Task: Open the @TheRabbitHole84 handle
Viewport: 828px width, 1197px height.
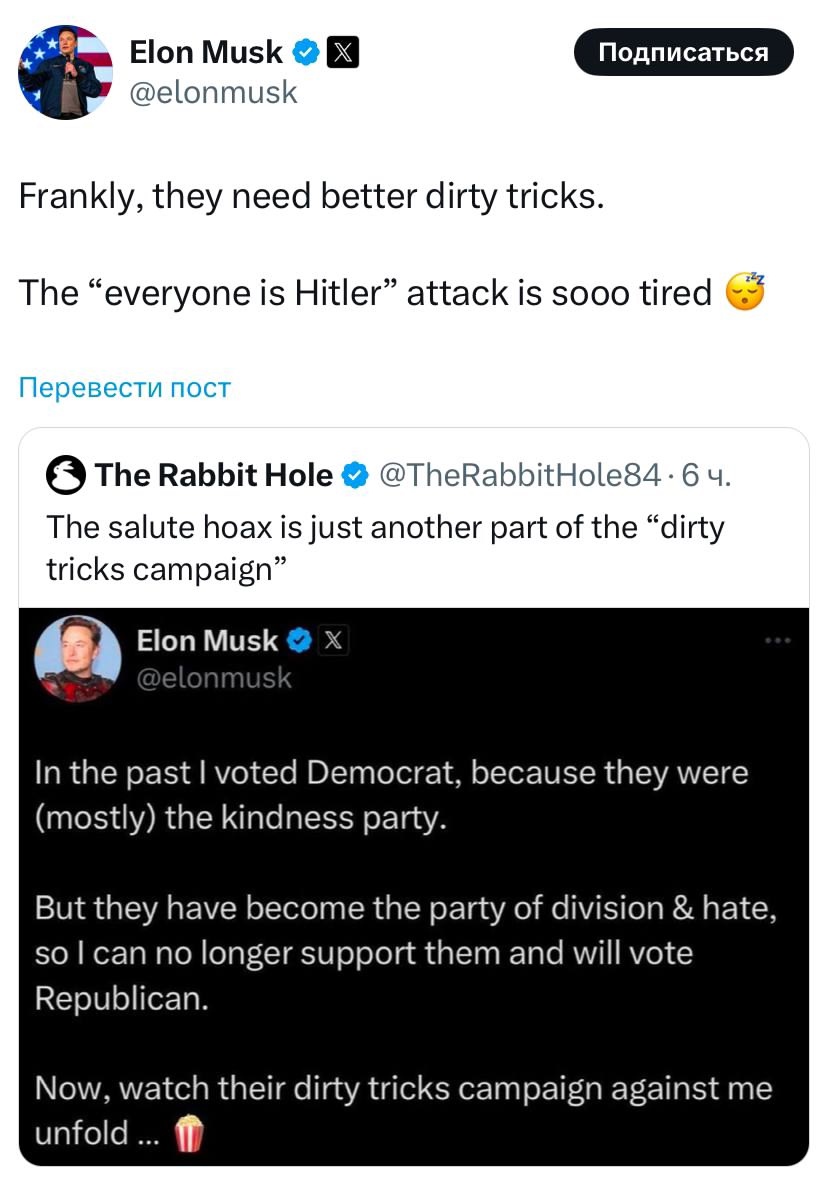Action: 520,476
